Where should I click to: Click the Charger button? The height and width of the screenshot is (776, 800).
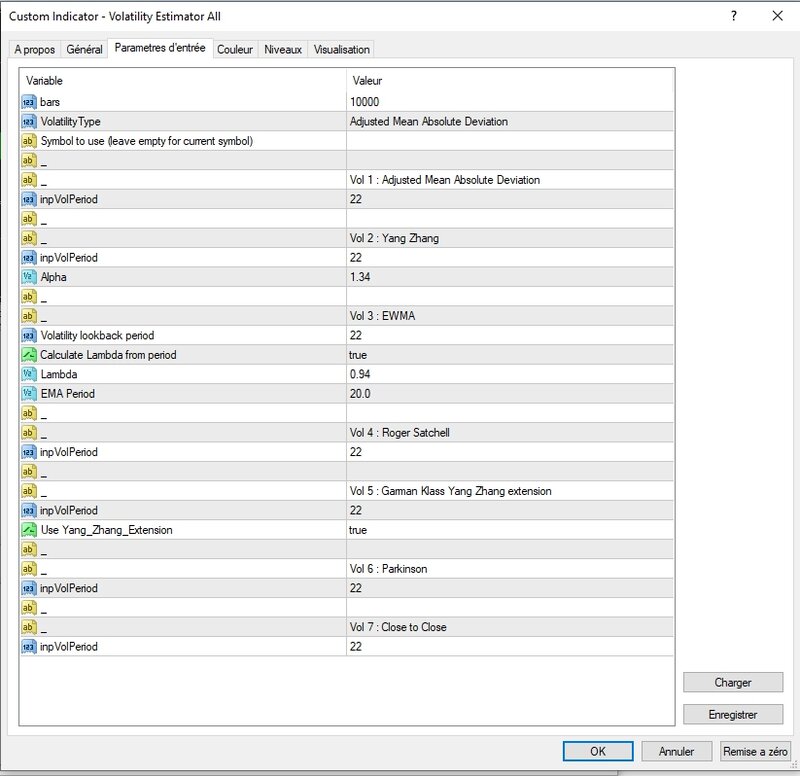click(733, 683)
